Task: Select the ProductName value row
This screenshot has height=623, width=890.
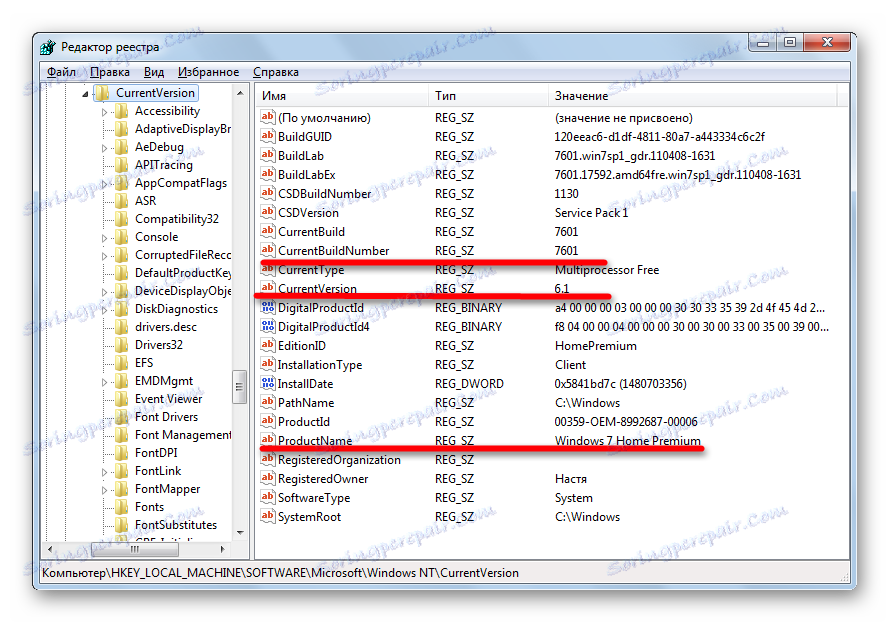Action: (x=552, y=440)
